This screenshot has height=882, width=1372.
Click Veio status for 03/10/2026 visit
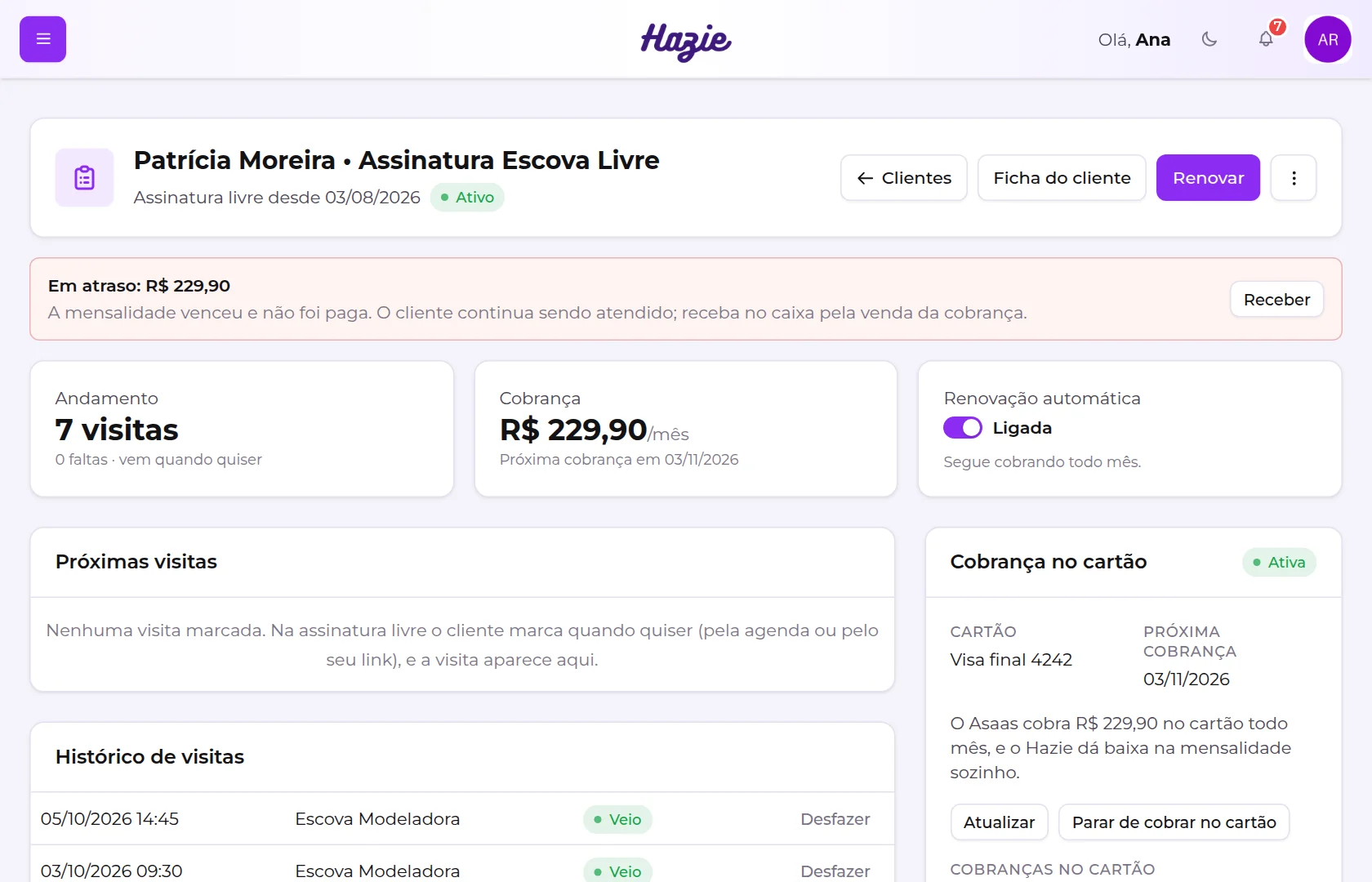(617, 871)
